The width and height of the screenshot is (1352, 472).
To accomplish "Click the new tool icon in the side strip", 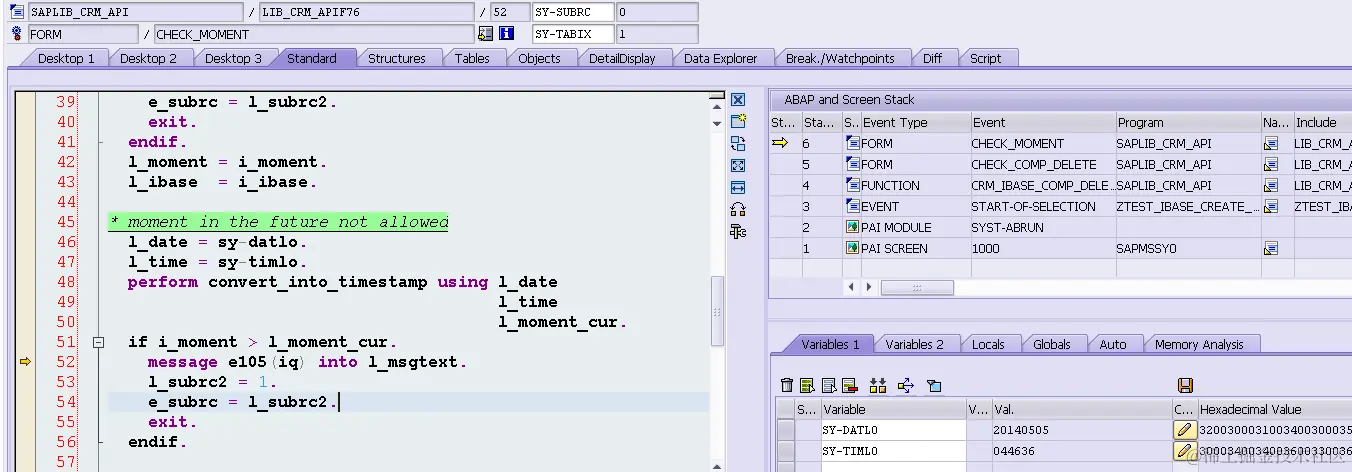I will 738,121.
